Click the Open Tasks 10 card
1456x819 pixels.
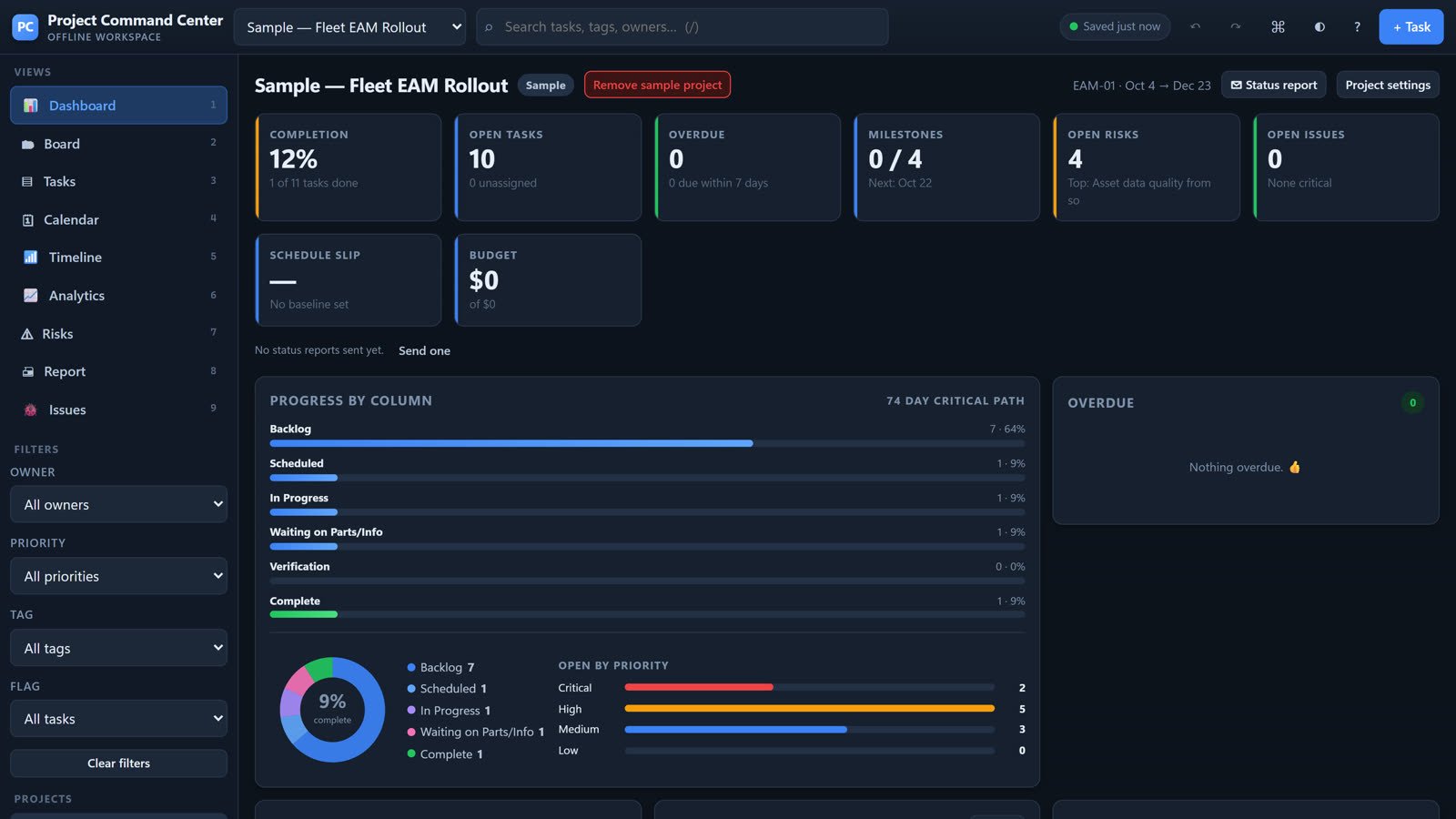click(548, 167)
